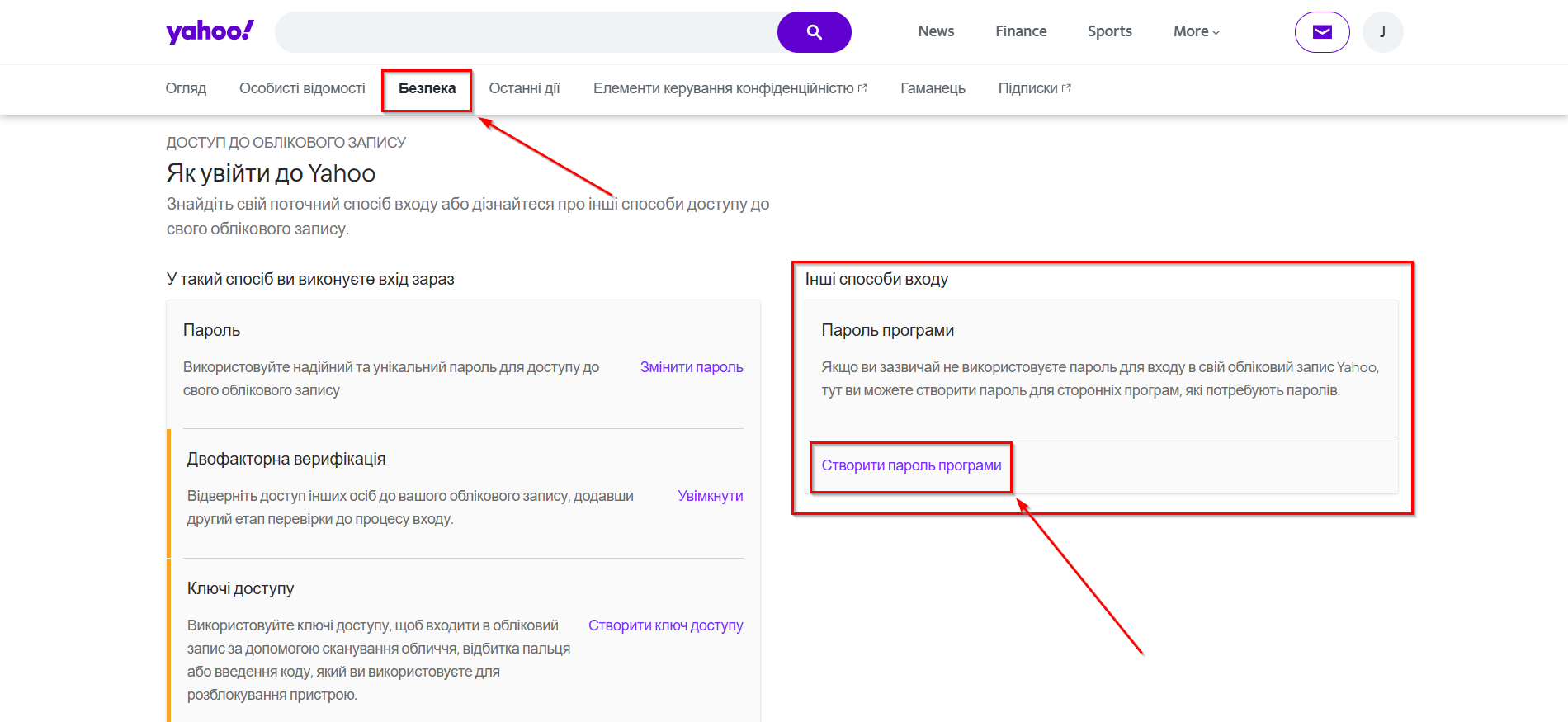
Task: Go to Finance
Action: click(1021, 31)
